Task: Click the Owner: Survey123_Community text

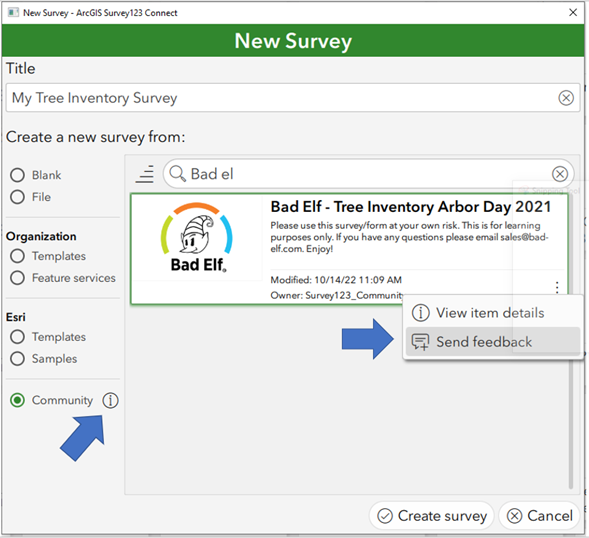Action: [x=337, y=295]
